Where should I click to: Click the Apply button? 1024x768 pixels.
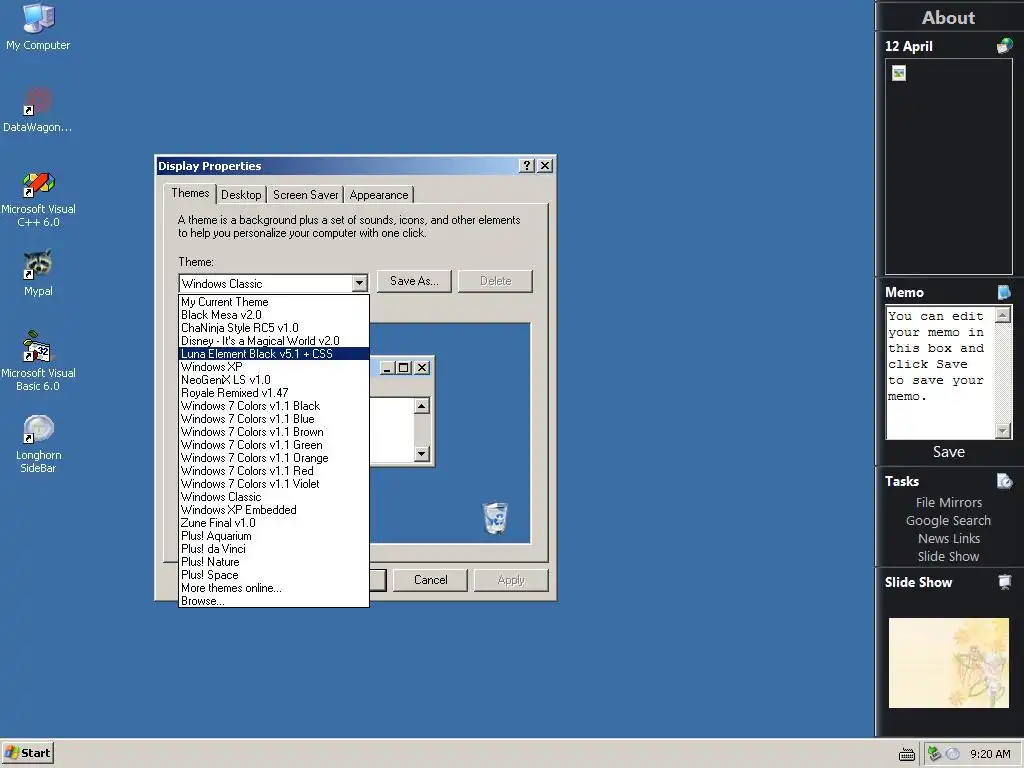pos(511,580)
